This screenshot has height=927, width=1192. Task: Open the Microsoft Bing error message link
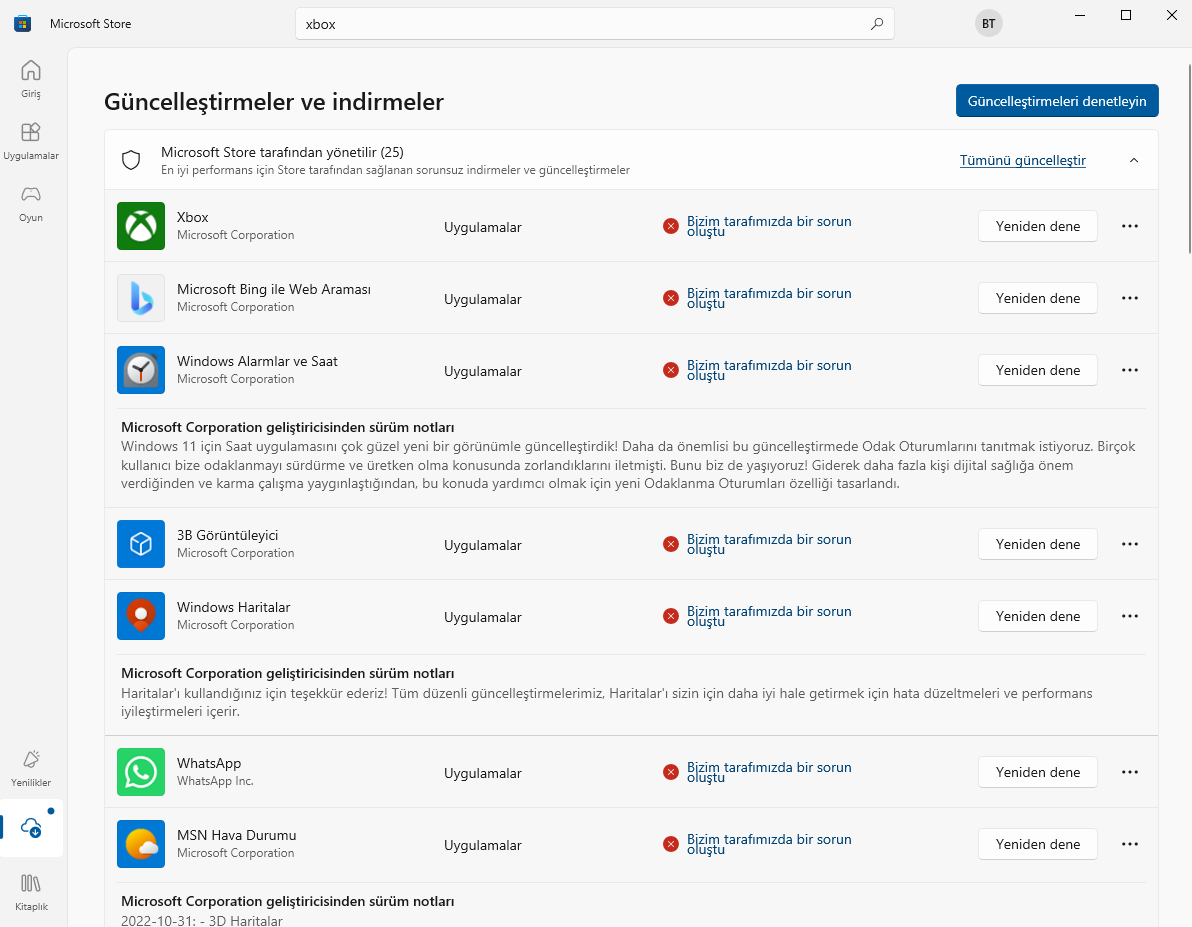[769, 298]
